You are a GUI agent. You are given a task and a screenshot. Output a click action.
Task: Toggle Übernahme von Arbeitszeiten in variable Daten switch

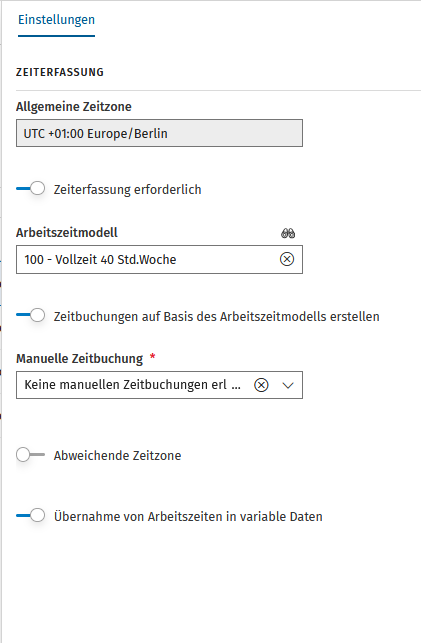pyautogui.click(x=30, y=516)
